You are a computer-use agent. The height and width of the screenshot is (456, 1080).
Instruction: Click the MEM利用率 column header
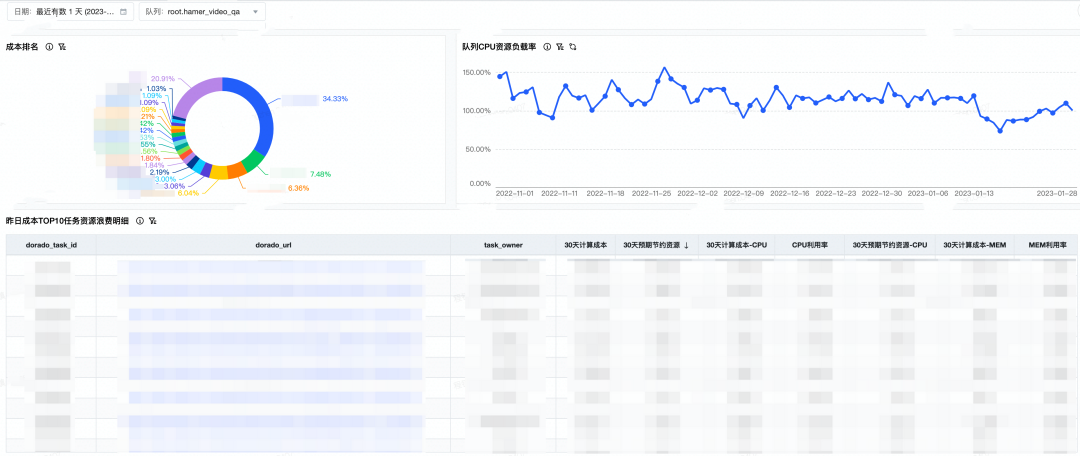point(1047,245)
